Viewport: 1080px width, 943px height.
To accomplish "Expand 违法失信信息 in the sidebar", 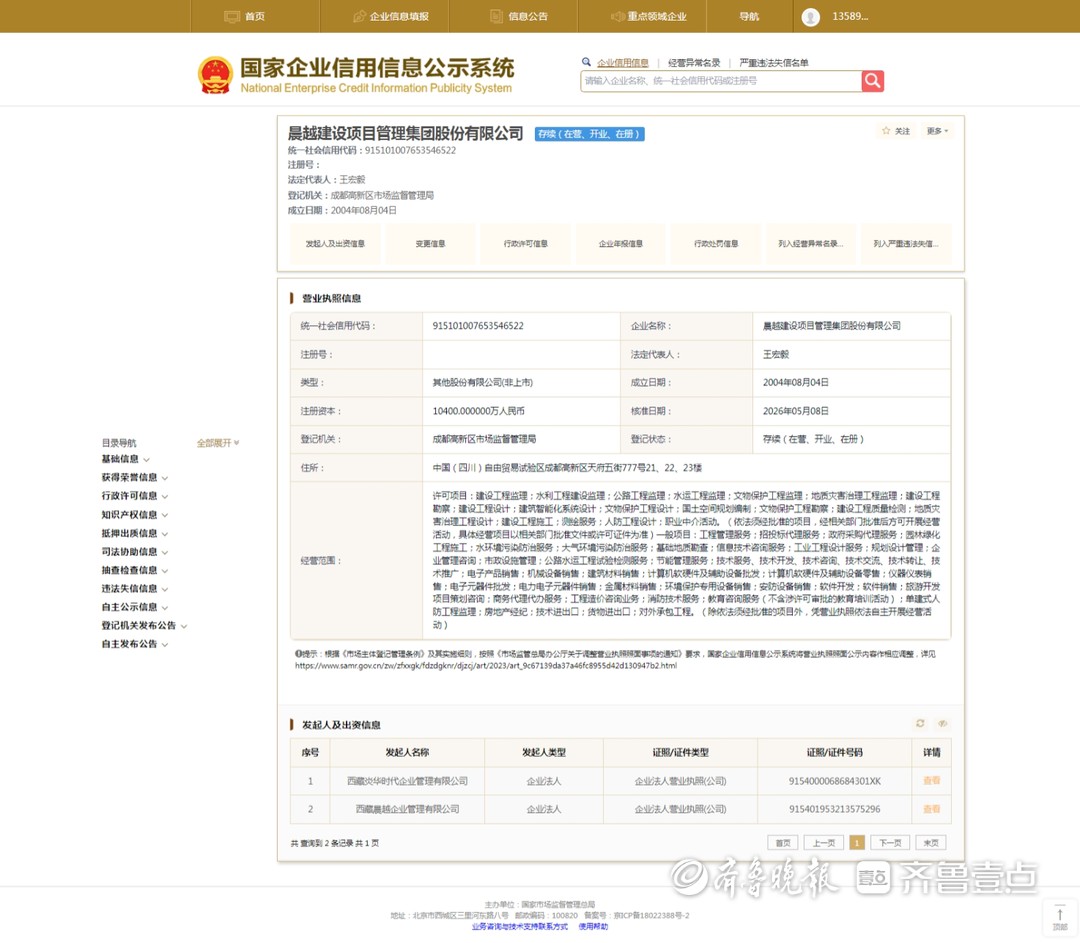I will click(134, 589).
